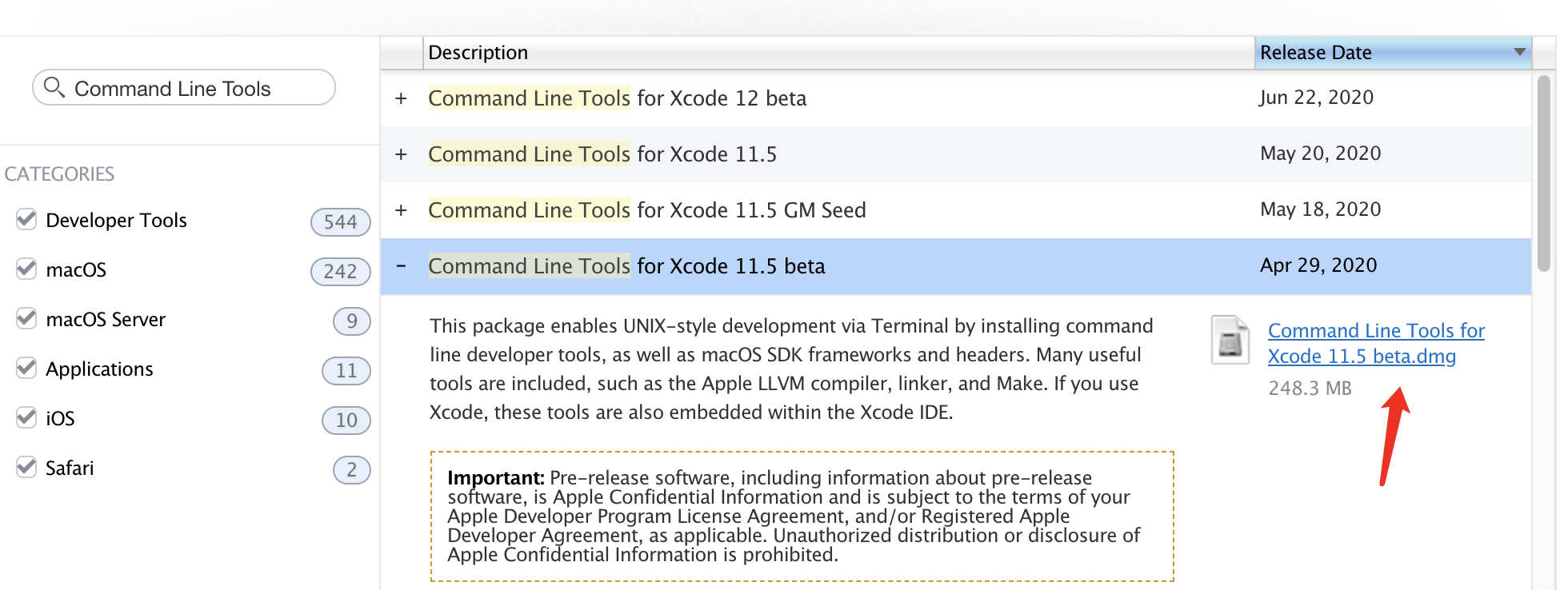Expand the Xcode 11.5 row

402,154
